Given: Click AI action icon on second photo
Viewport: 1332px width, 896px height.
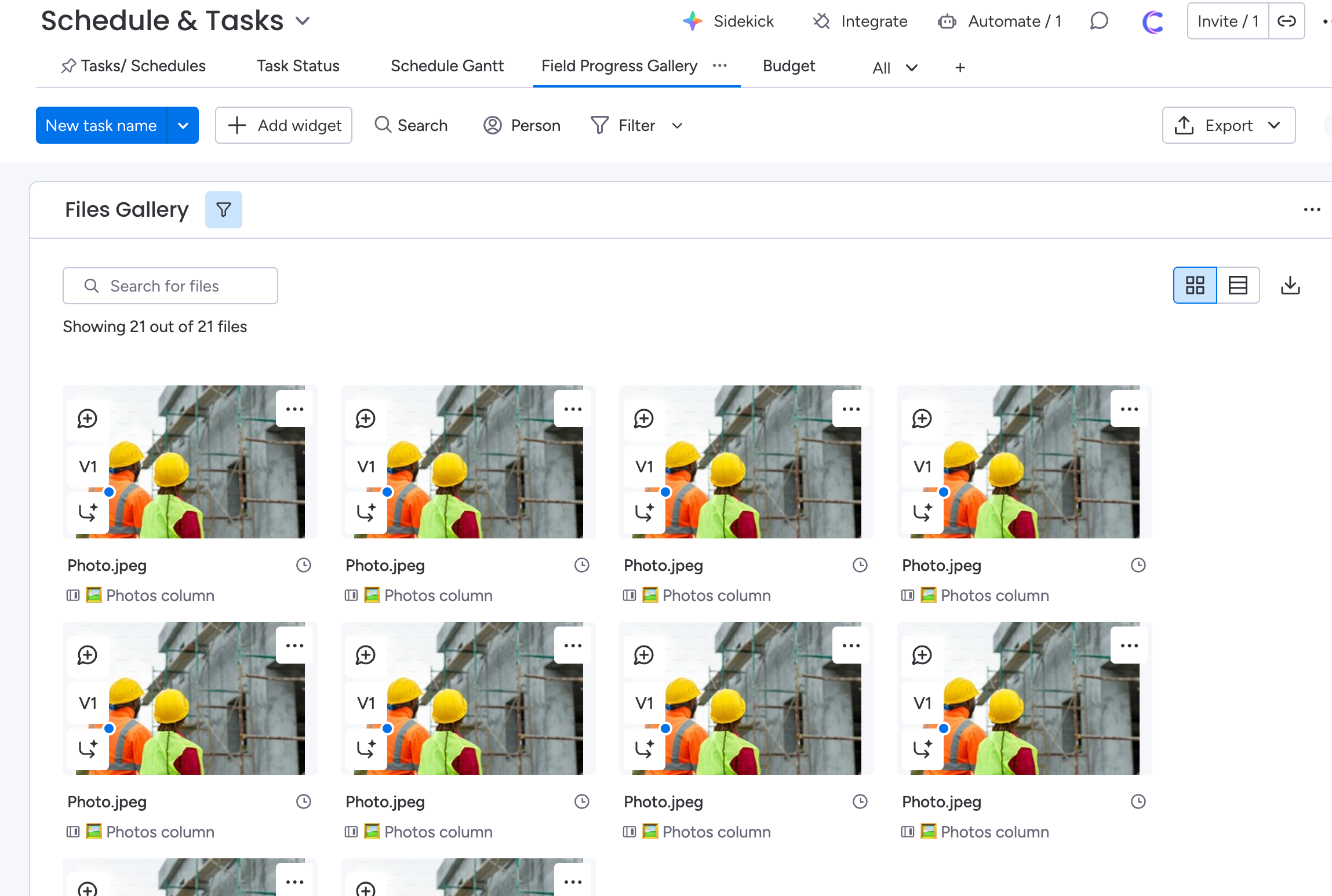Looking at the screenshot, I should (366, 512).
